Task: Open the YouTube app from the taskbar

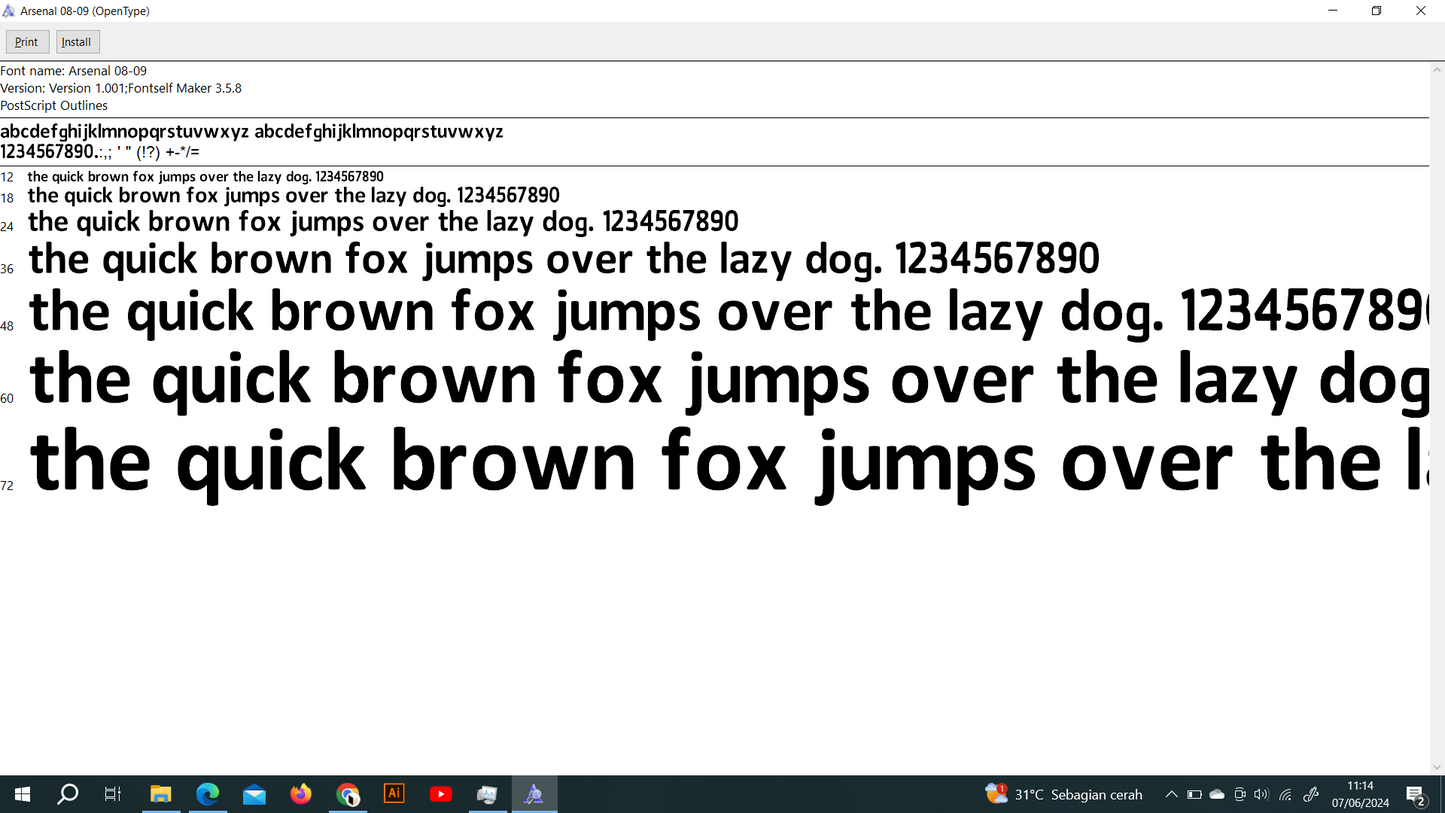Action: 440,794
